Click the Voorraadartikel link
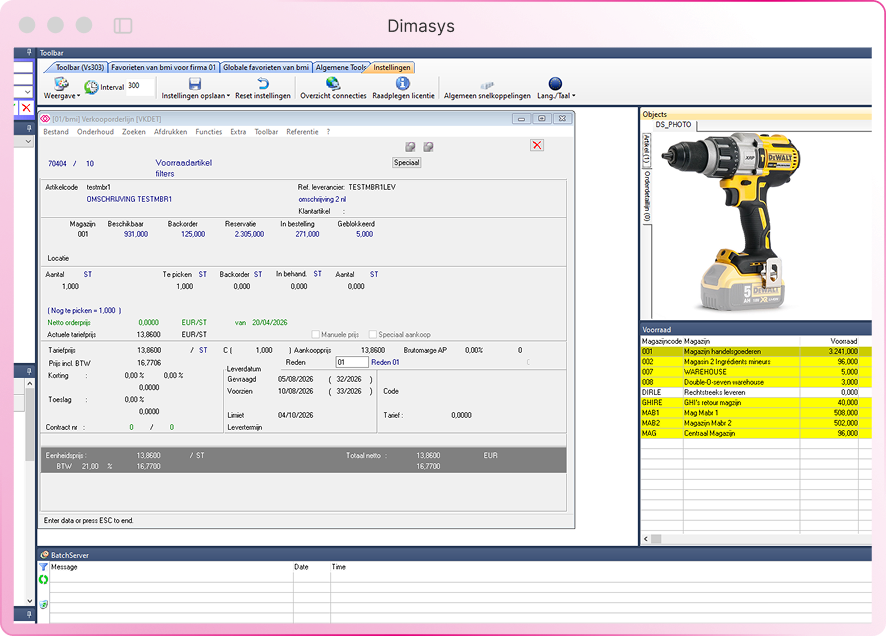 (x=184, y=163)
